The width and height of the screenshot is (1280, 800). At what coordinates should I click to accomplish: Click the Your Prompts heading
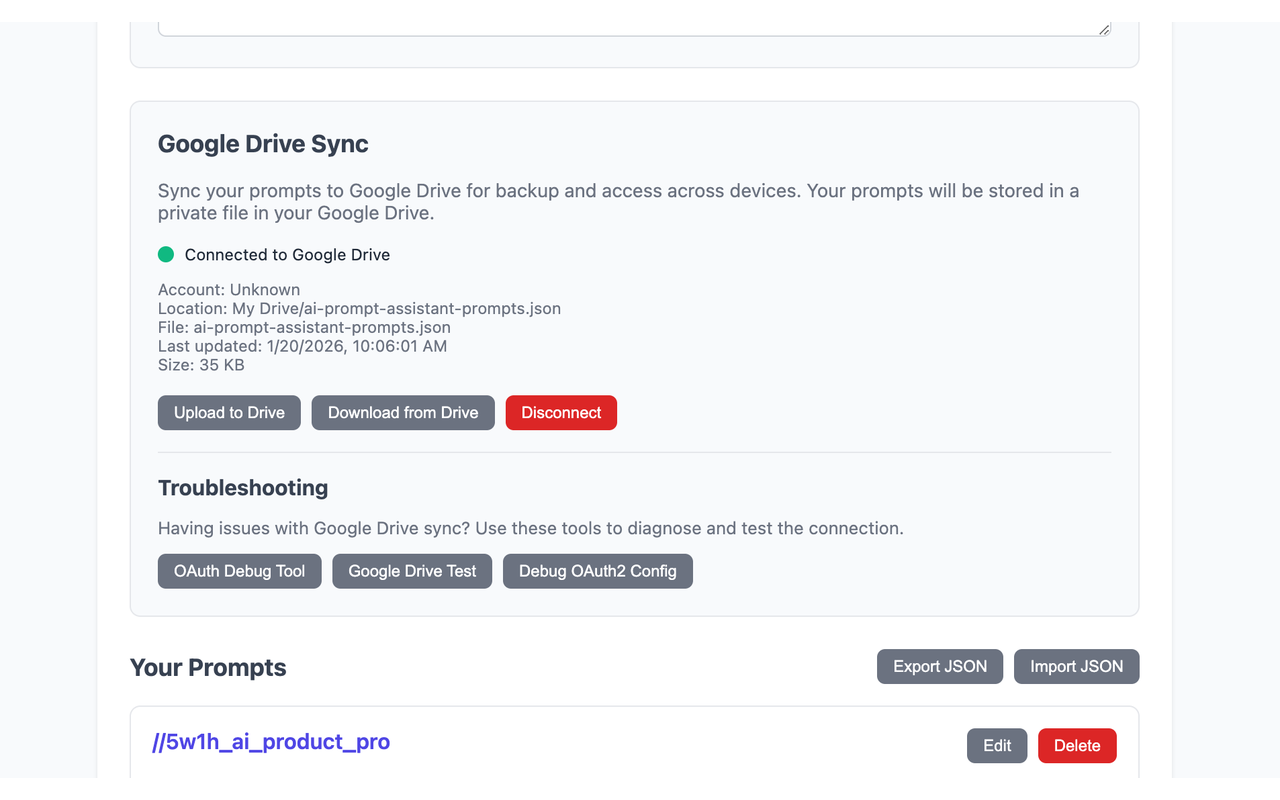pos(208,668)
